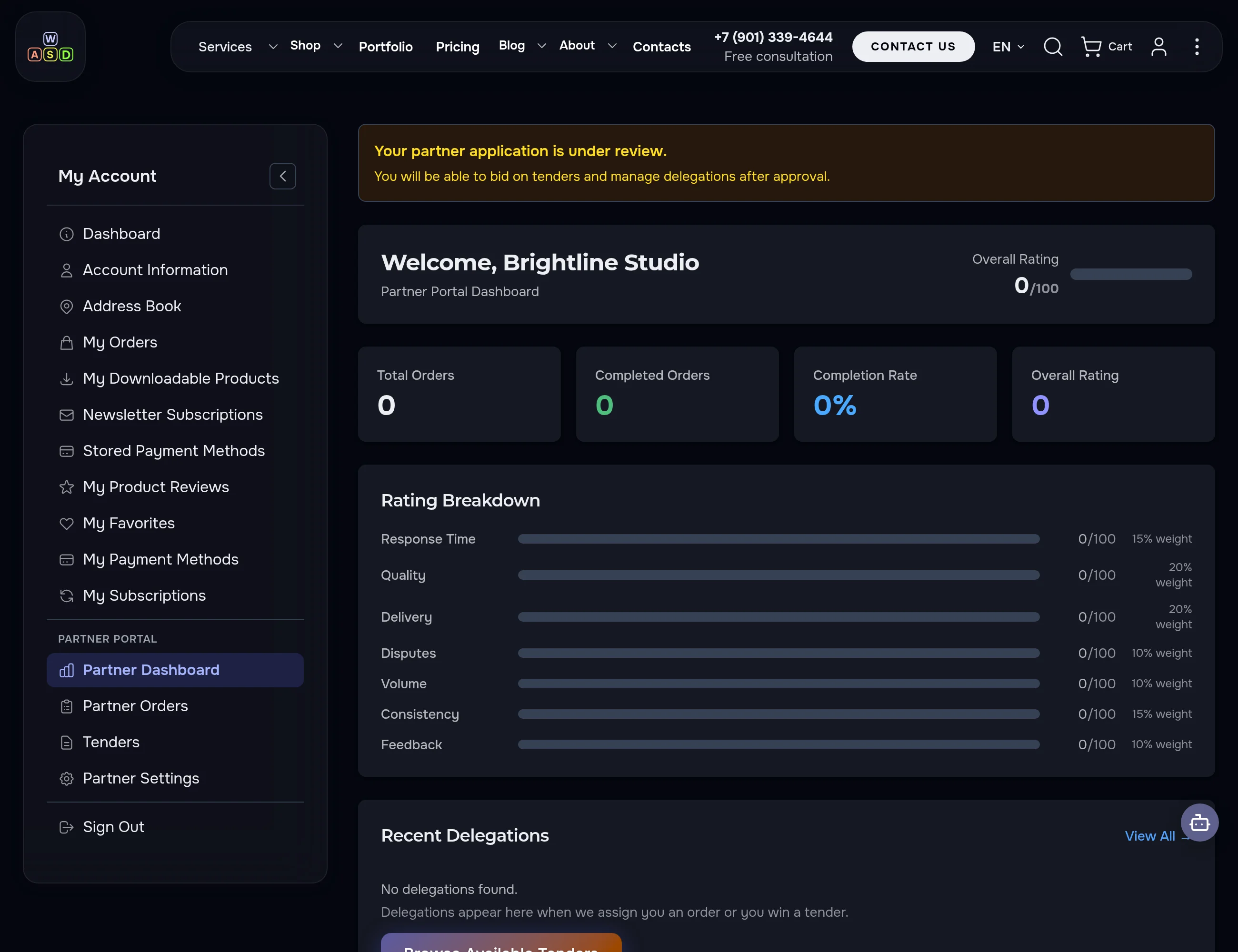1238x952 pixels.
Task: Click the Overall Rating progress bar in welcome card
Action: 1131,274
